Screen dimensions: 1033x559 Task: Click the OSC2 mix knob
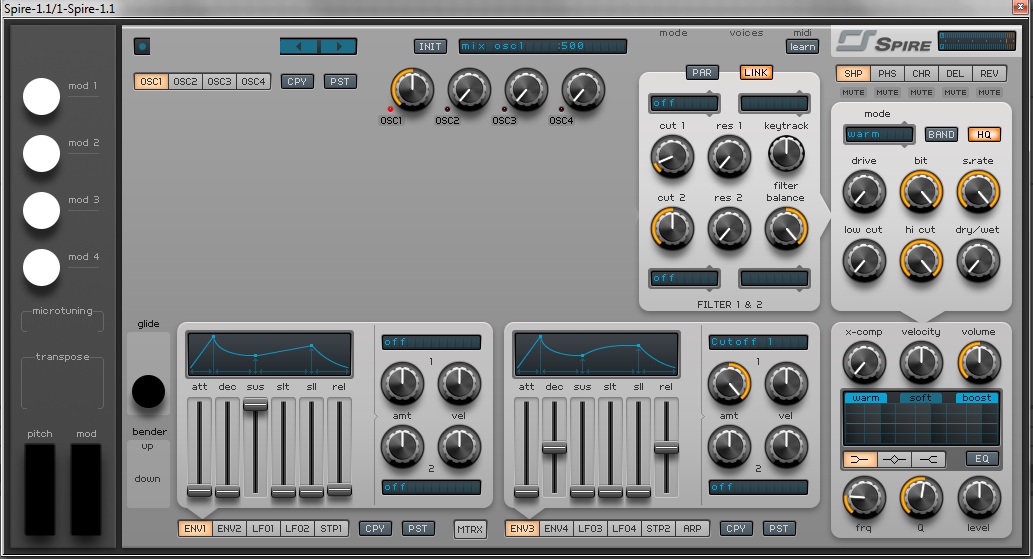click(x=469, y=90)
